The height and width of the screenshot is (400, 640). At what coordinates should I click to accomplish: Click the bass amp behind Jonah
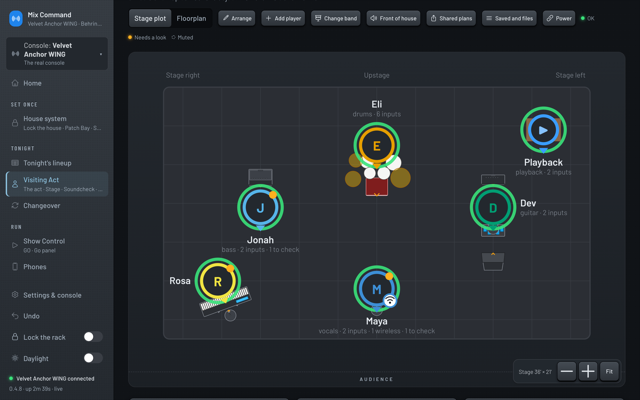pos(260,176)
